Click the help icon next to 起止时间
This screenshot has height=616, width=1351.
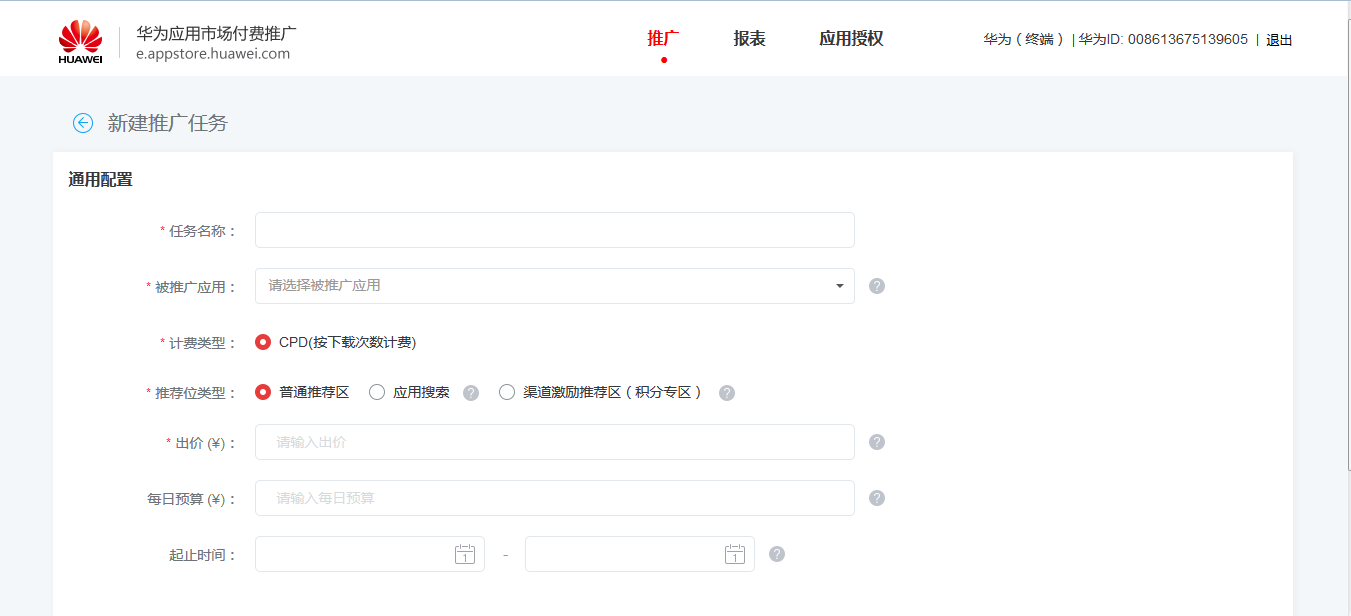(x=777, y=553)
